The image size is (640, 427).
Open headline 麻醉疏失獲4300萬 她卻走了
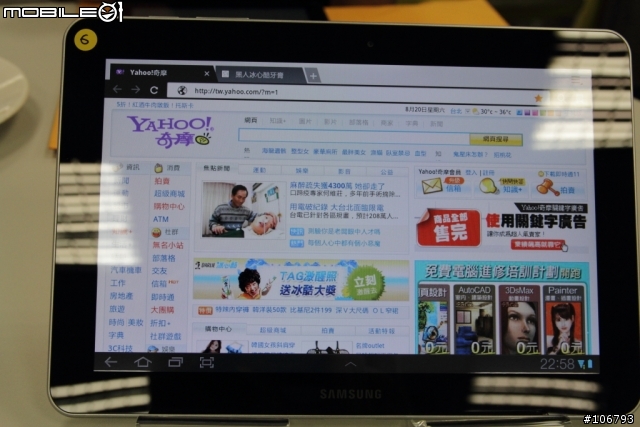tap(337, 186)
